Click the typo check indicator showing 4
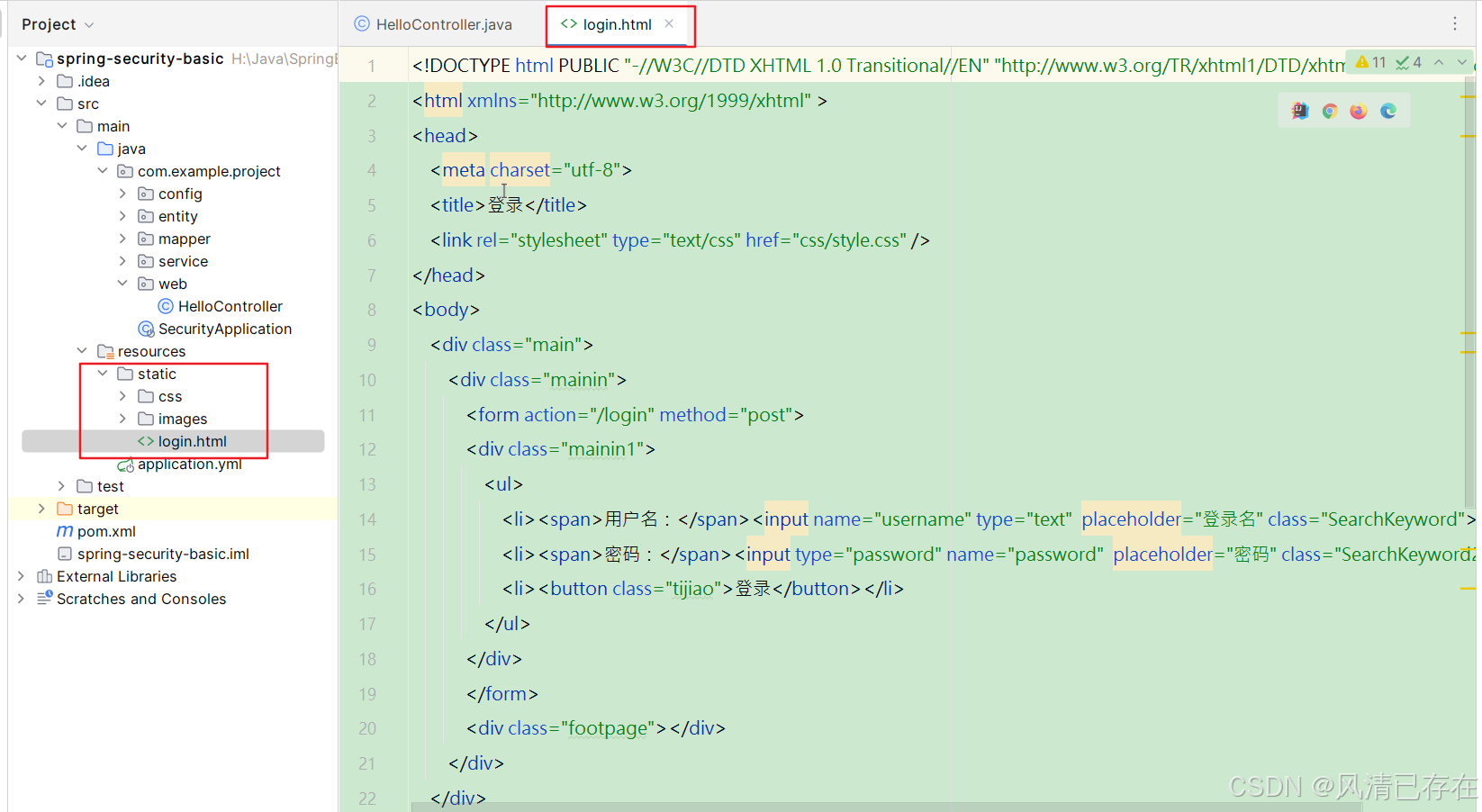Screen dimensions: 1482x812 1409,62
